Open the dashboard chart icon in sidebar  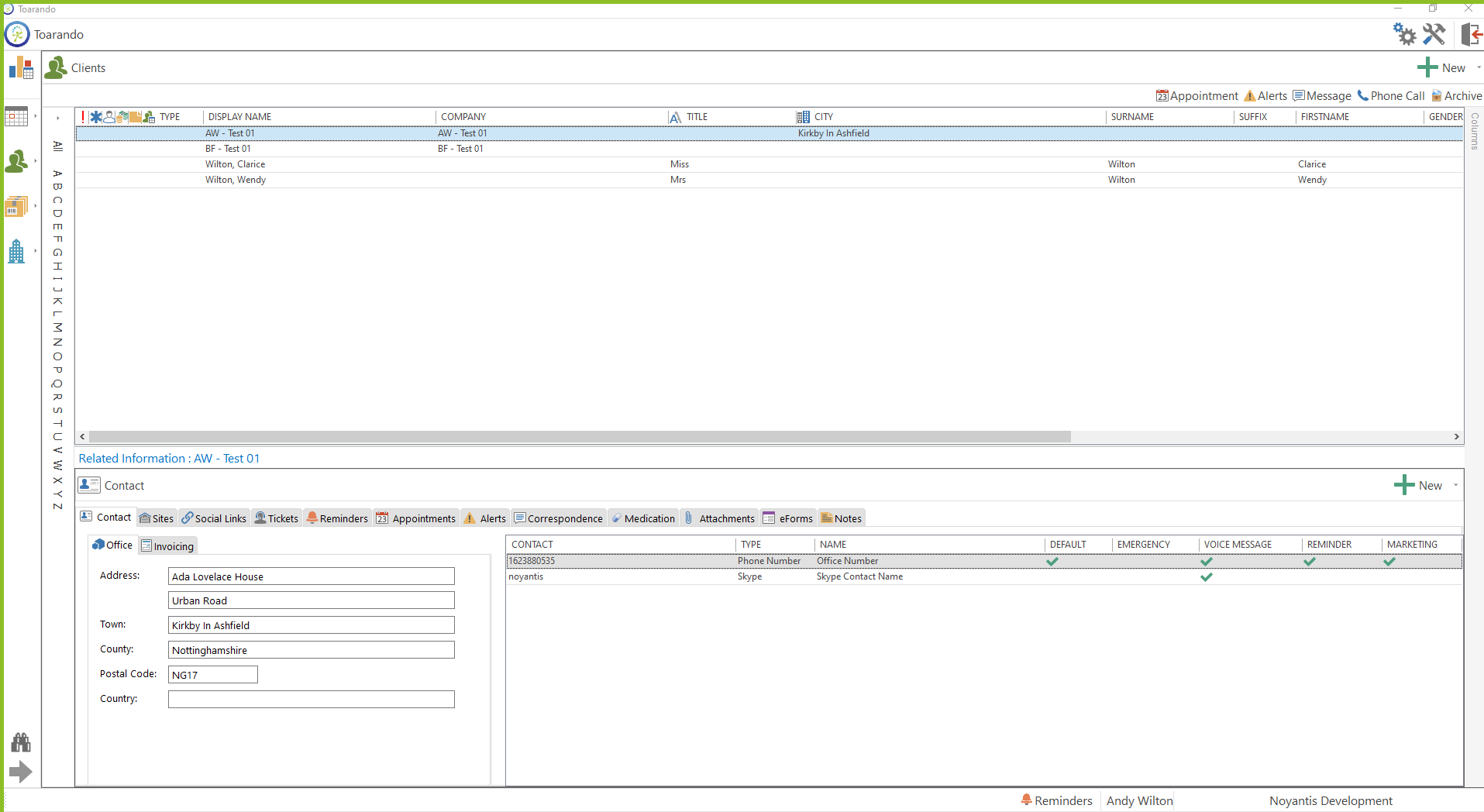pos(21,68)
